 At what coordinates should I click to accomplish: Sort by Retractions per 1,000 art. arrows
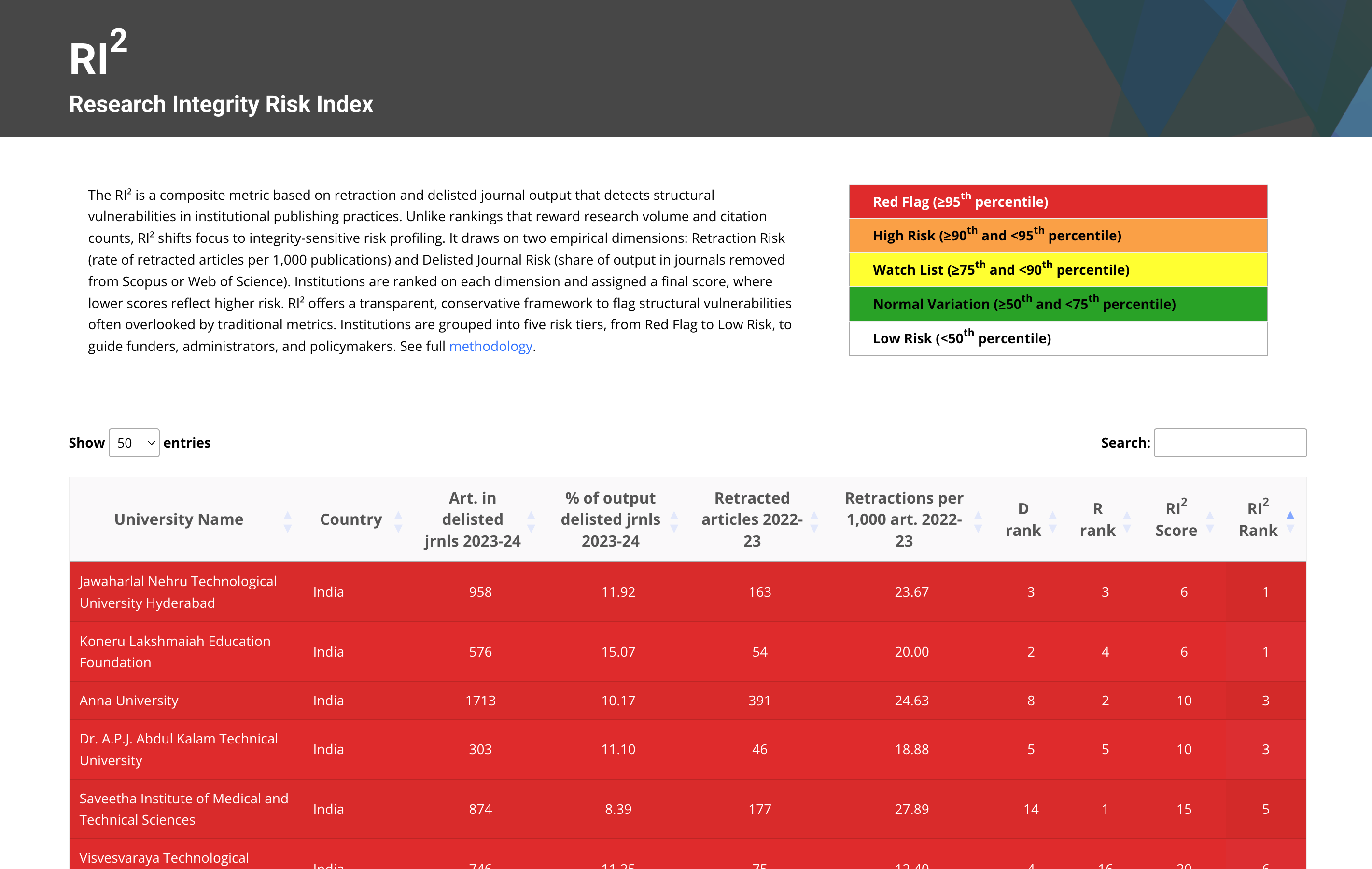[x=978, y=521]
